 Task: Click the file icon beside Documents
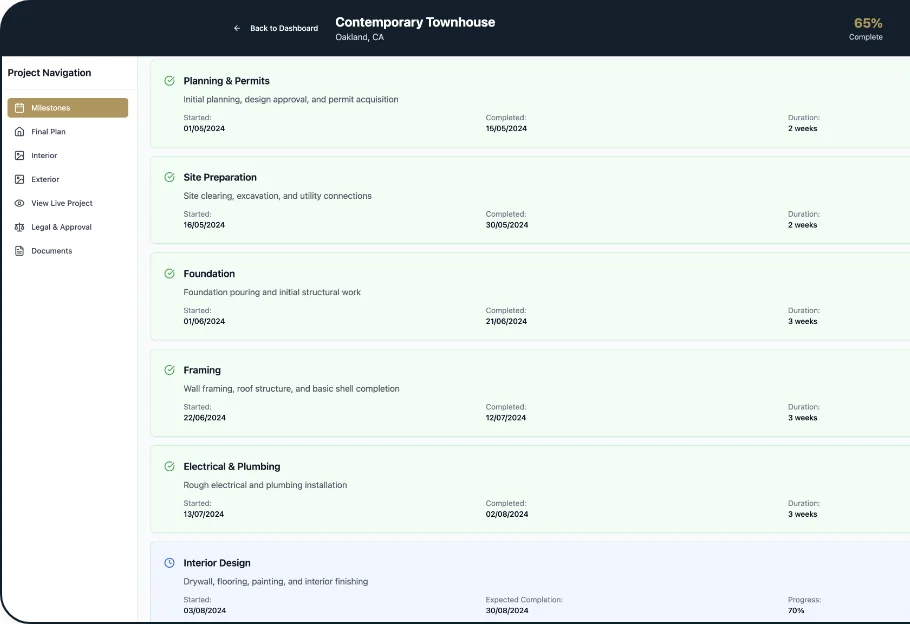[x=19, y=251]
